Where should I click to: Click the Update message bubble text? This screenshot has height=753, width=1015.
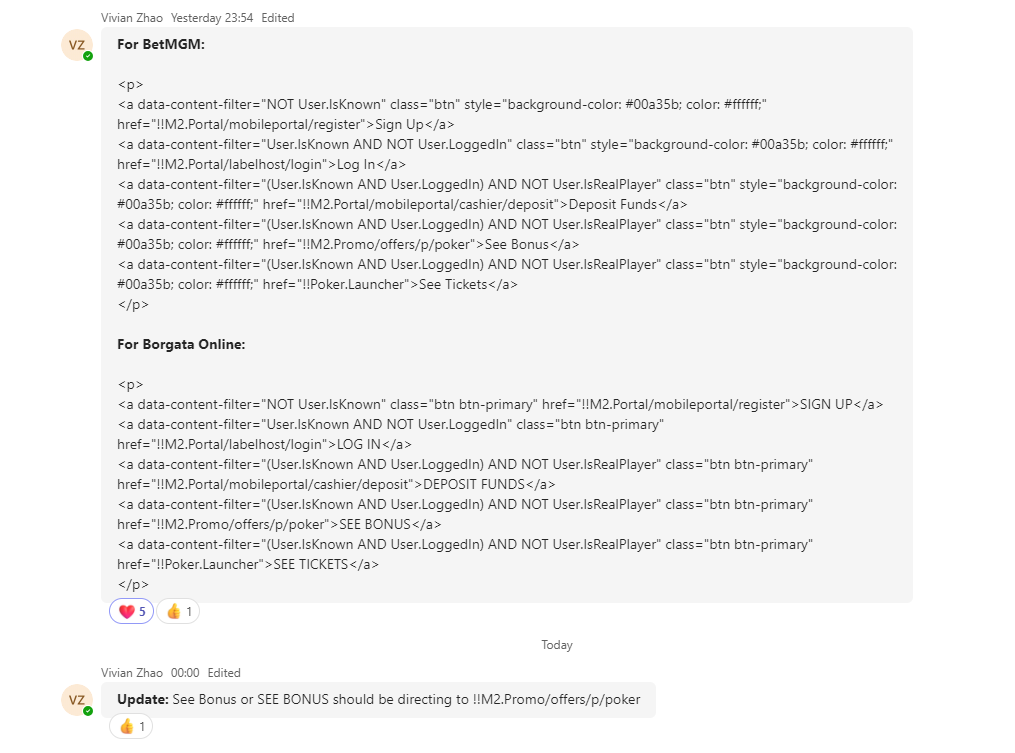(x=379, y=699)
